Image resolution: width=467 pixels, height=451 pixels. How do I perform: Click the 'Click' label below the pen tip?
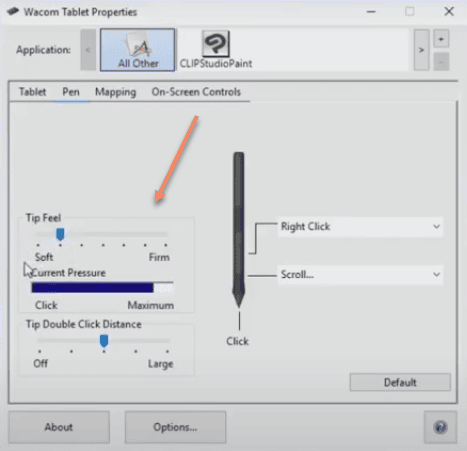click(237, 341)
